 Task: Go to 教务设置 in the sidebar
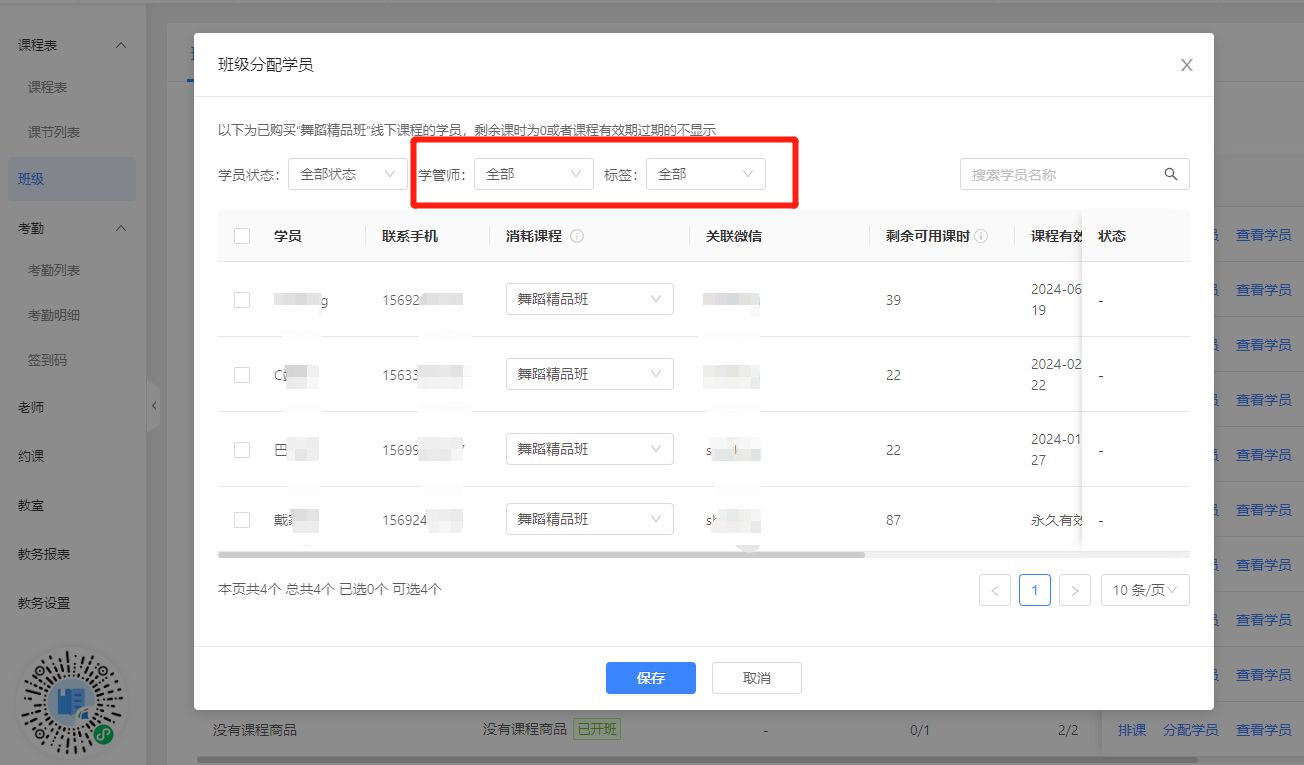coord(44,603)
